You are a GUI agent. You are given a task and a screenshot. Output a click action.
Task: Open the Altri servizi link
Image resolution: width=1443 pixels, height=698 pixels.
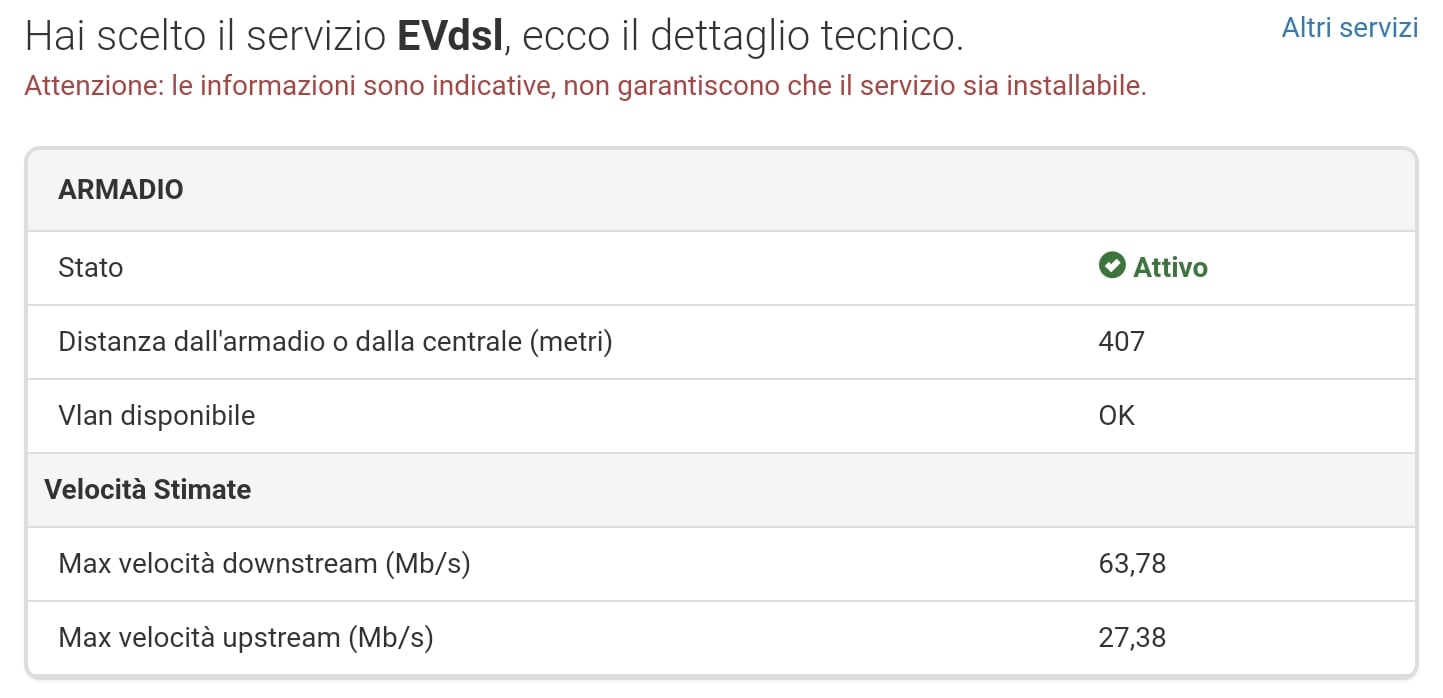coord(1349,27)
